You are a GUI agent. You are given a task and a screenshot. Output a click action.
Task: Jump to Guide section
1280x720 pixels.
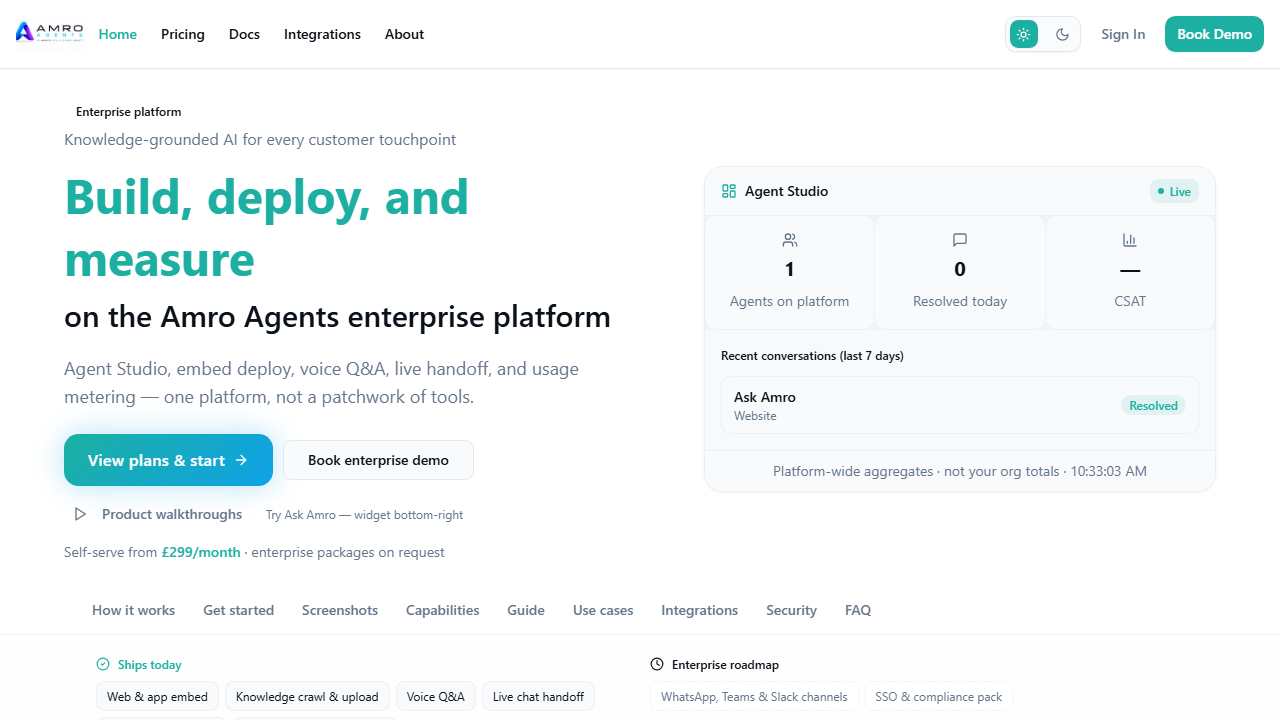(526, 610)
